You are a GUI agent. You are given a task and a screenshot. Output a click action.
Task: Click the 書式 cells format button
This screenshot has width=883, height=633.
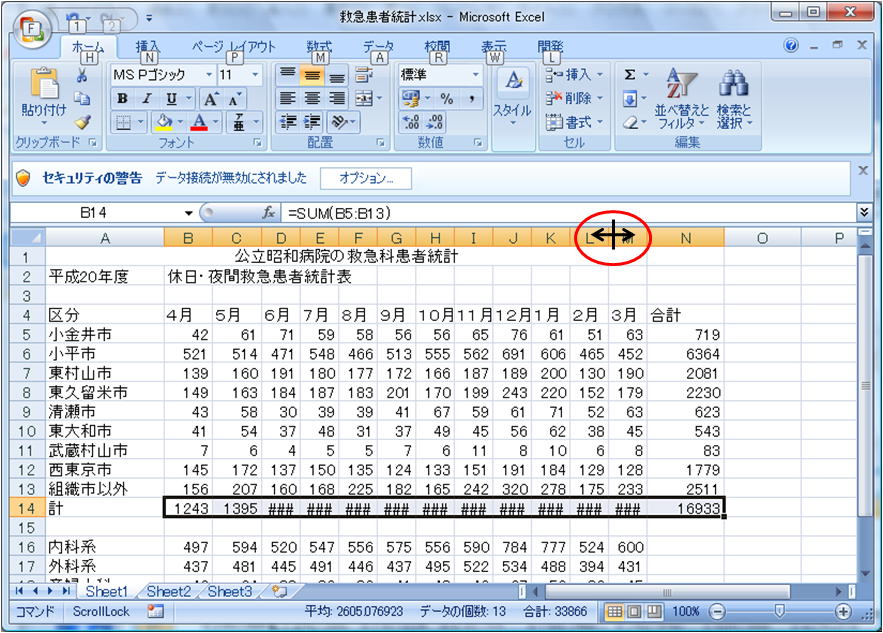click(x=574, y=122)
